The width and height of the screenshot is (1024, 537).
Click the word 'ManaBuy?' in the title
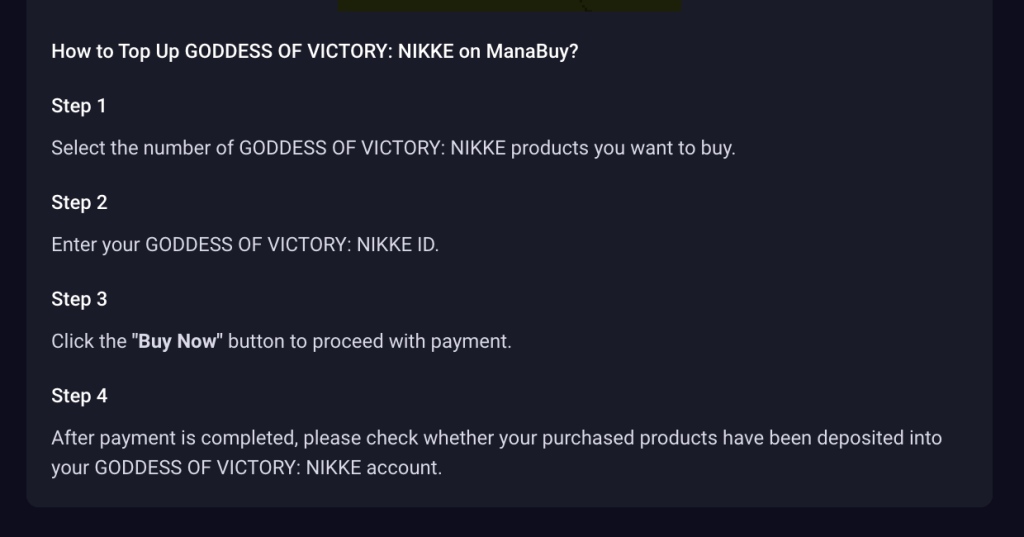tap(532, 52)
